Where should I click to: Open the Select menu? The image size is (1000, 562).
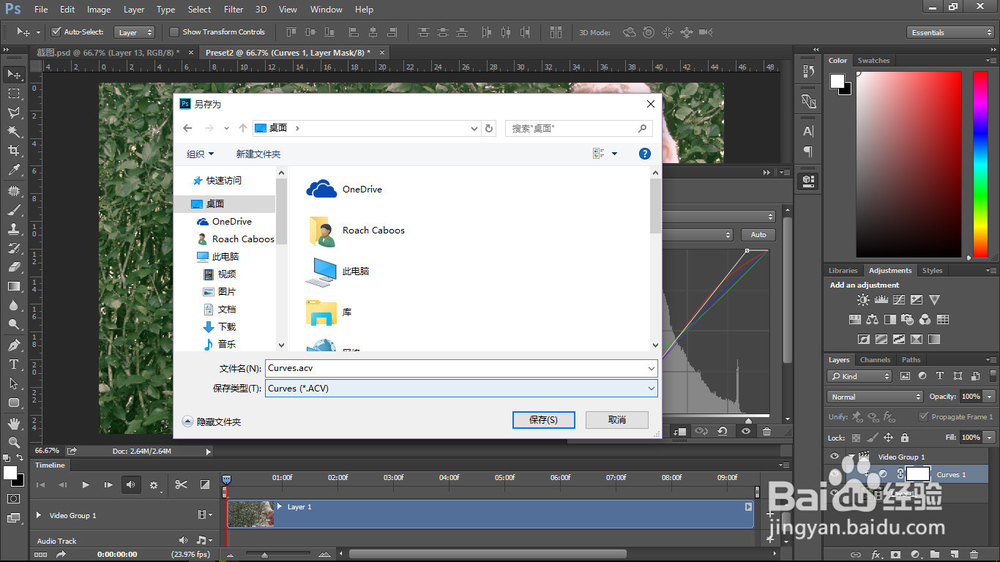[x=199, y=10]
